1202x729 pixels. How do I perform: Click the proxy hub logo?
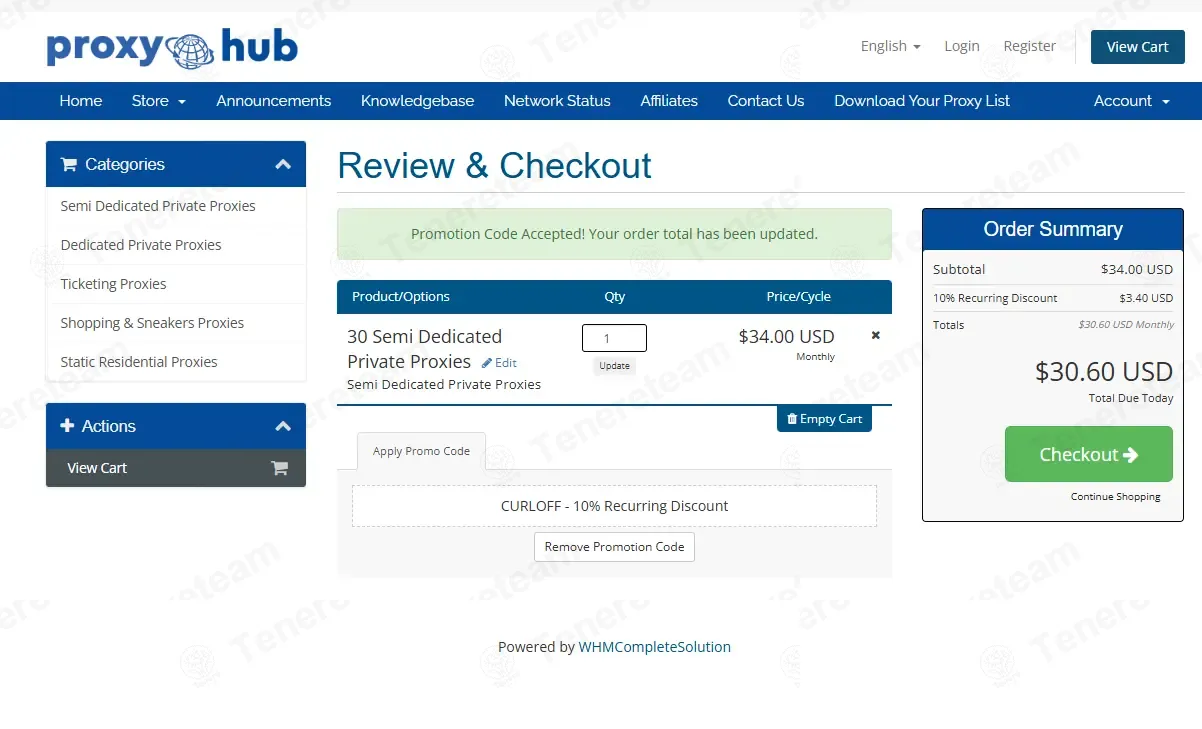tap(172, 47)
